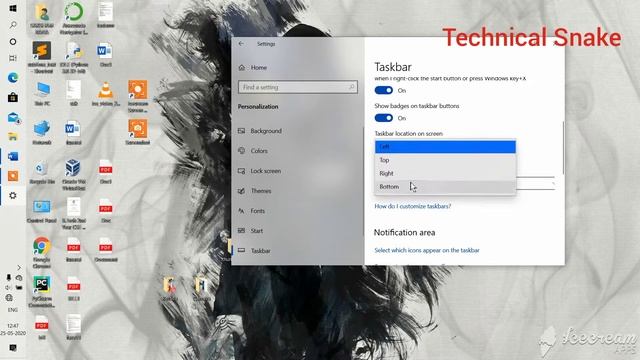The image size is (640, 360).
Task: Open the Control Panel desktop icon
Action: coord(42,211)
